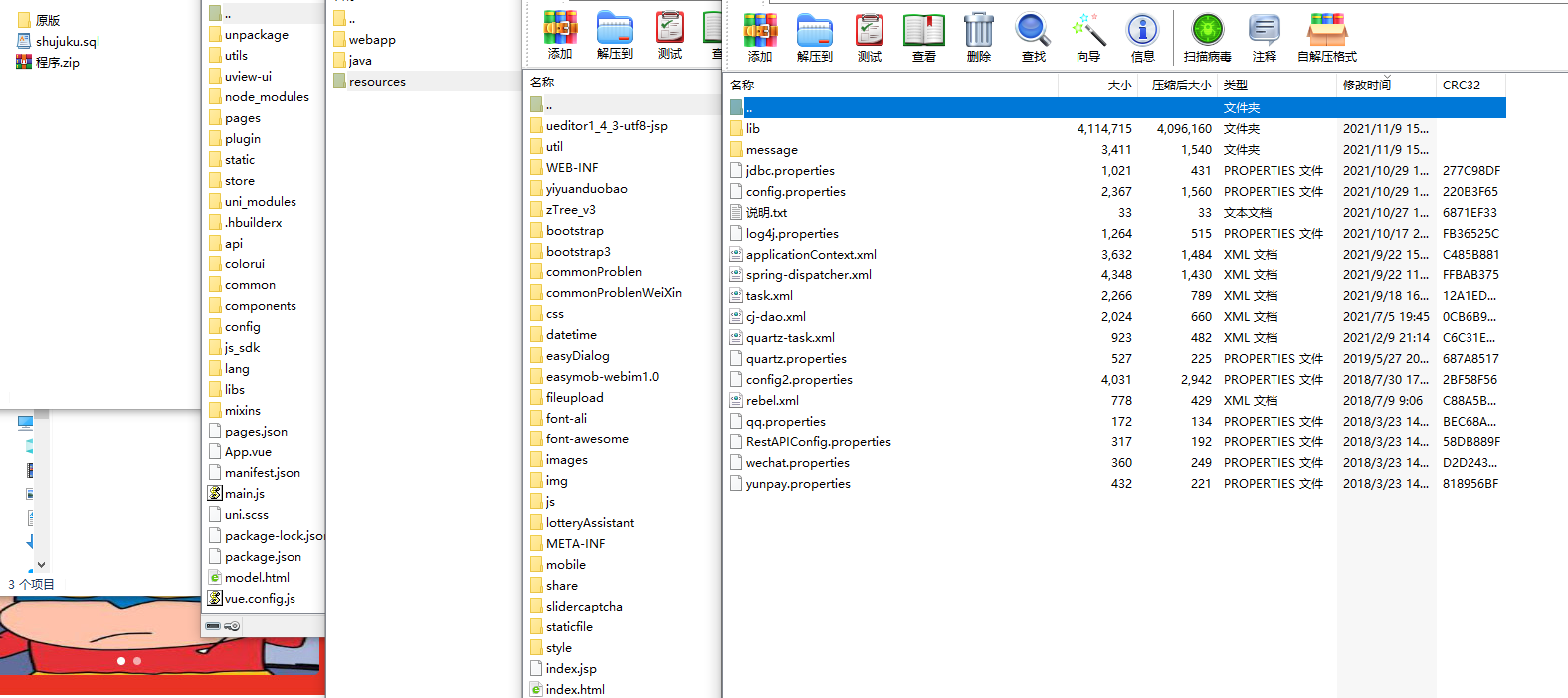This screenshot has width=1568, height=698.
Task: Select the jdbc.properties file
Action: tap(790, 171)
